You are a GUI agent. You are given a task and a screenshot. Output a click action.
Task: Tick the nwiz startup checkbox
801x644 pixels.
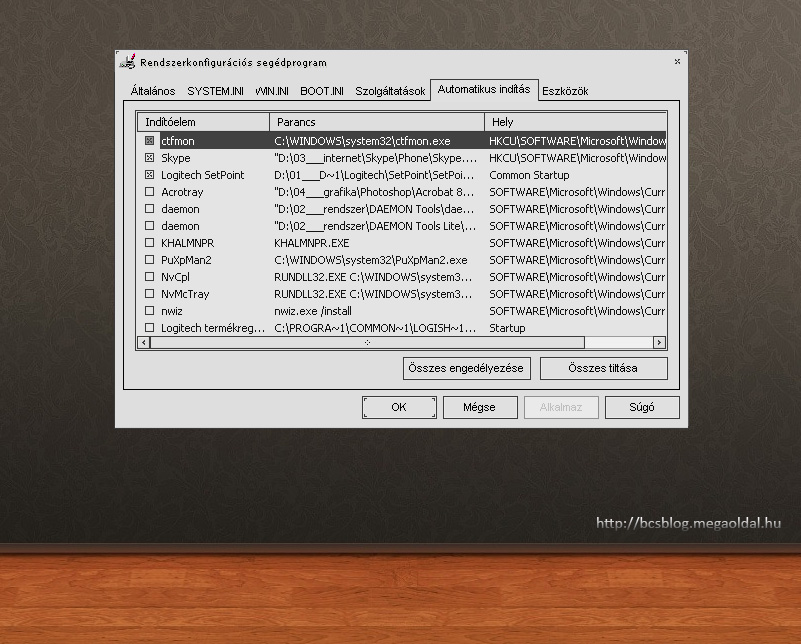click(150, 311)
